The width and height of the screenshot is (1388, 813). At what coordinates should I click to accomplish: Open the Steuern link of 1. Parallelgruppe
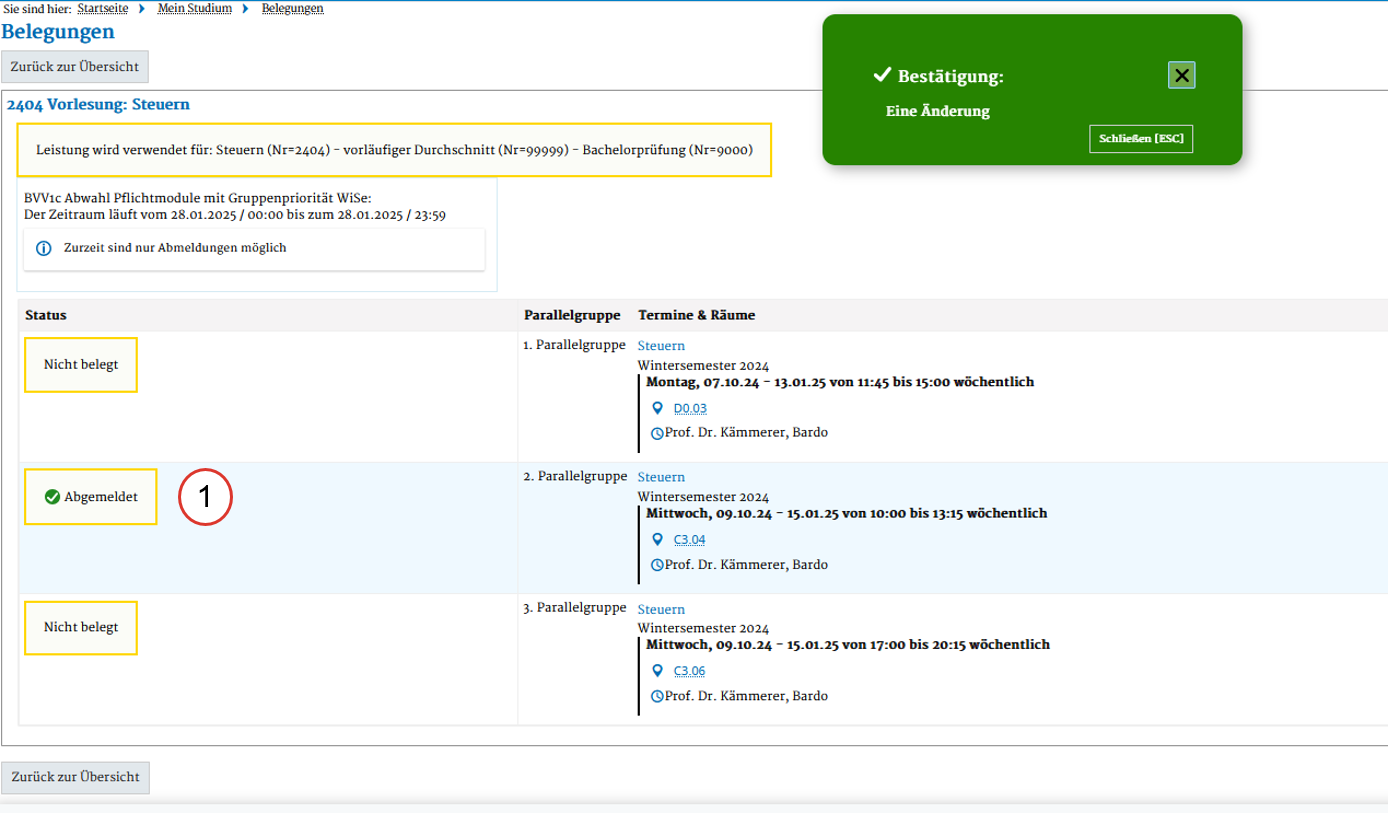point(661,346)
